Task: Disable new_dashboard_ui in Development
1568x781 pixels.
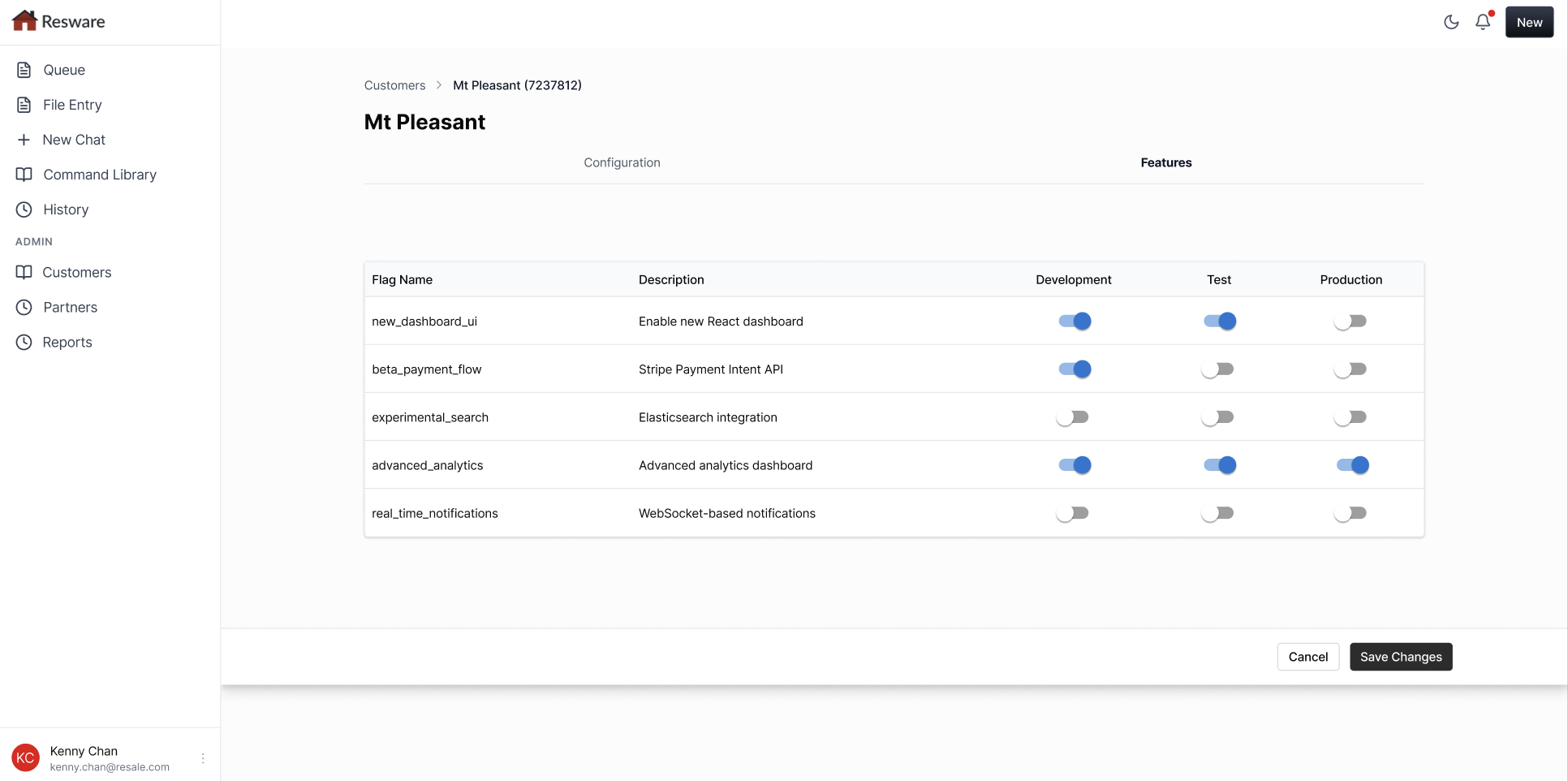Action: point(1074,321)
